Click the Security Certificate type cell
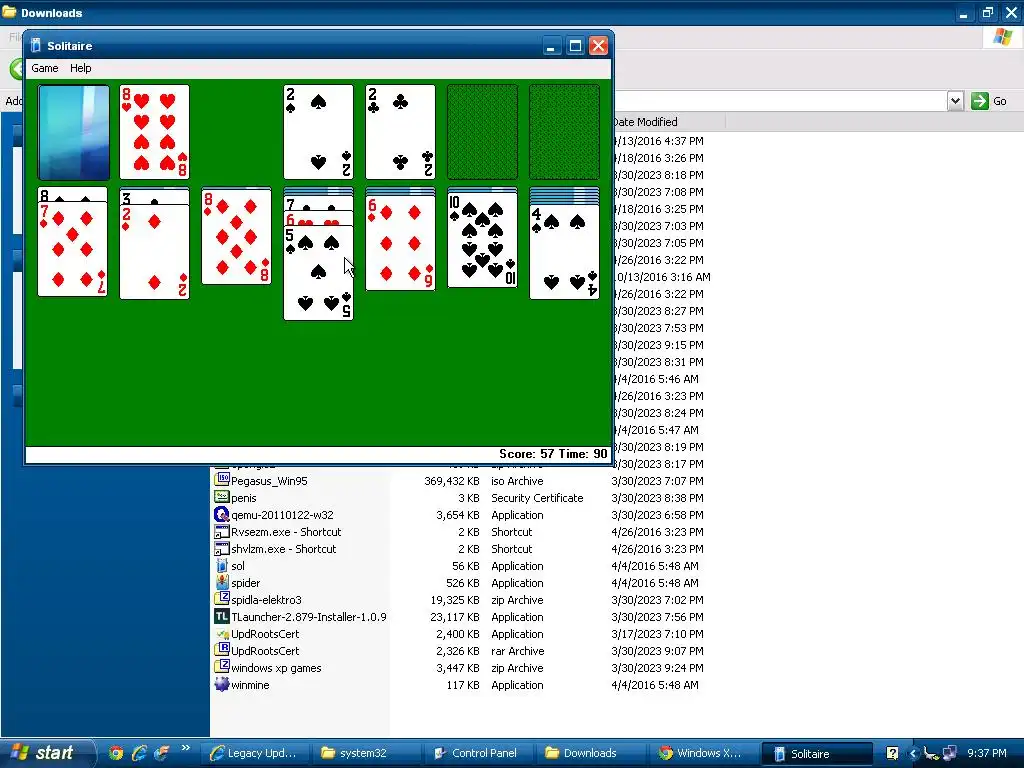 537,498
